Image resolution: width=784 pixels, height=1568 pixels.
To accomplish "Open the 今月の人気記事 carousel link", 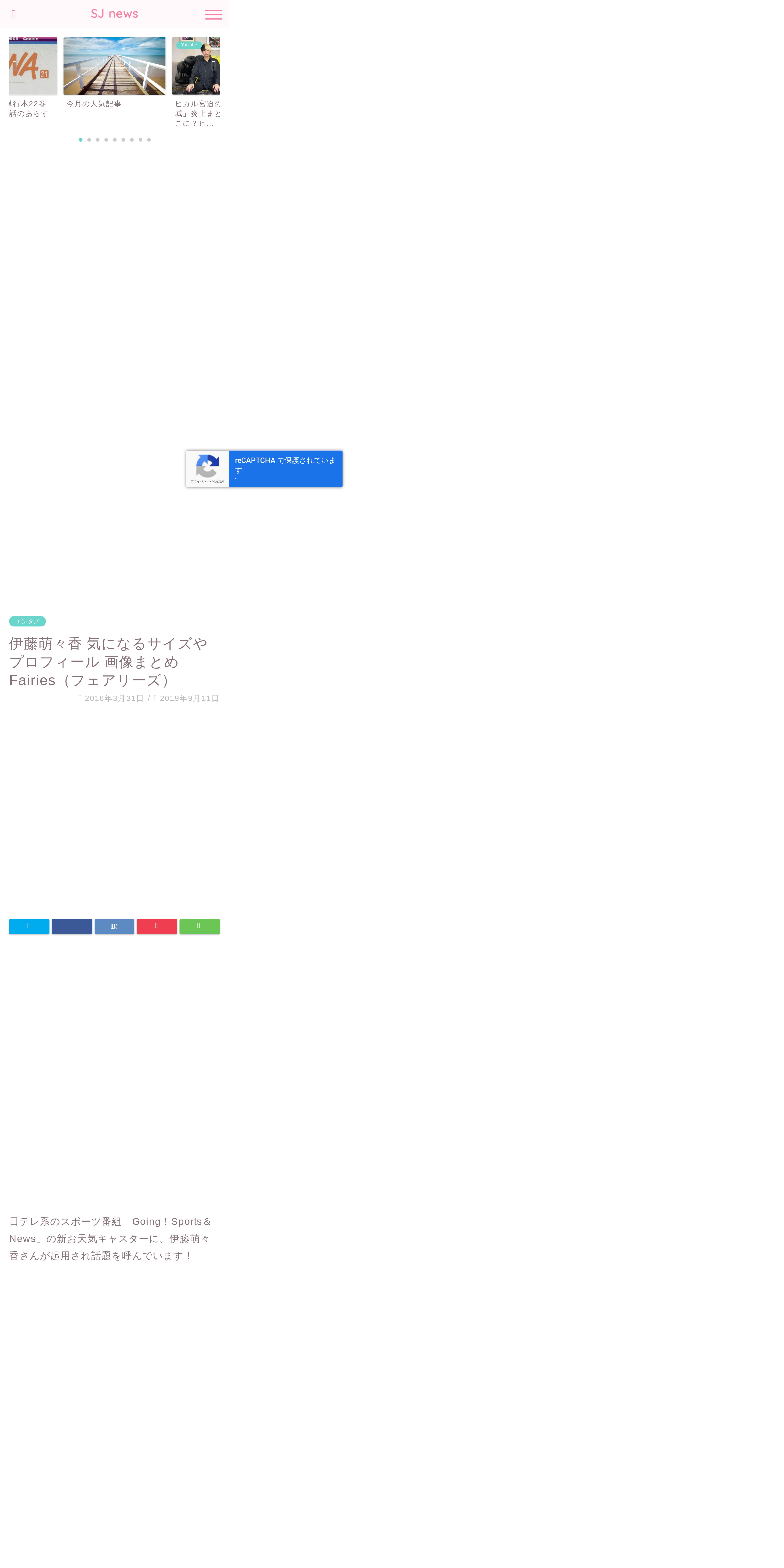I will (x=94, y=104).
